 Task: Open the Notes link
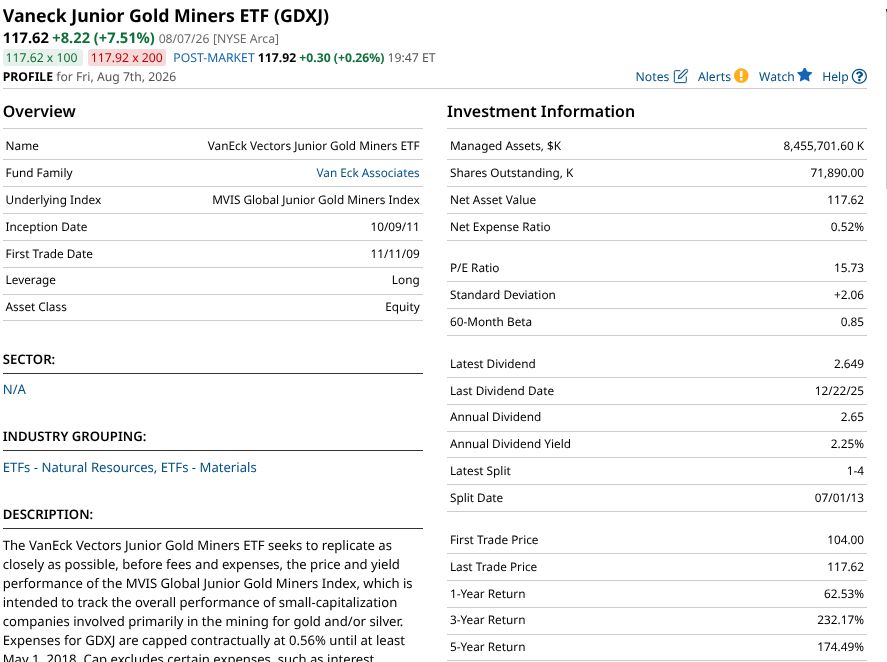[x=652, y=76]
